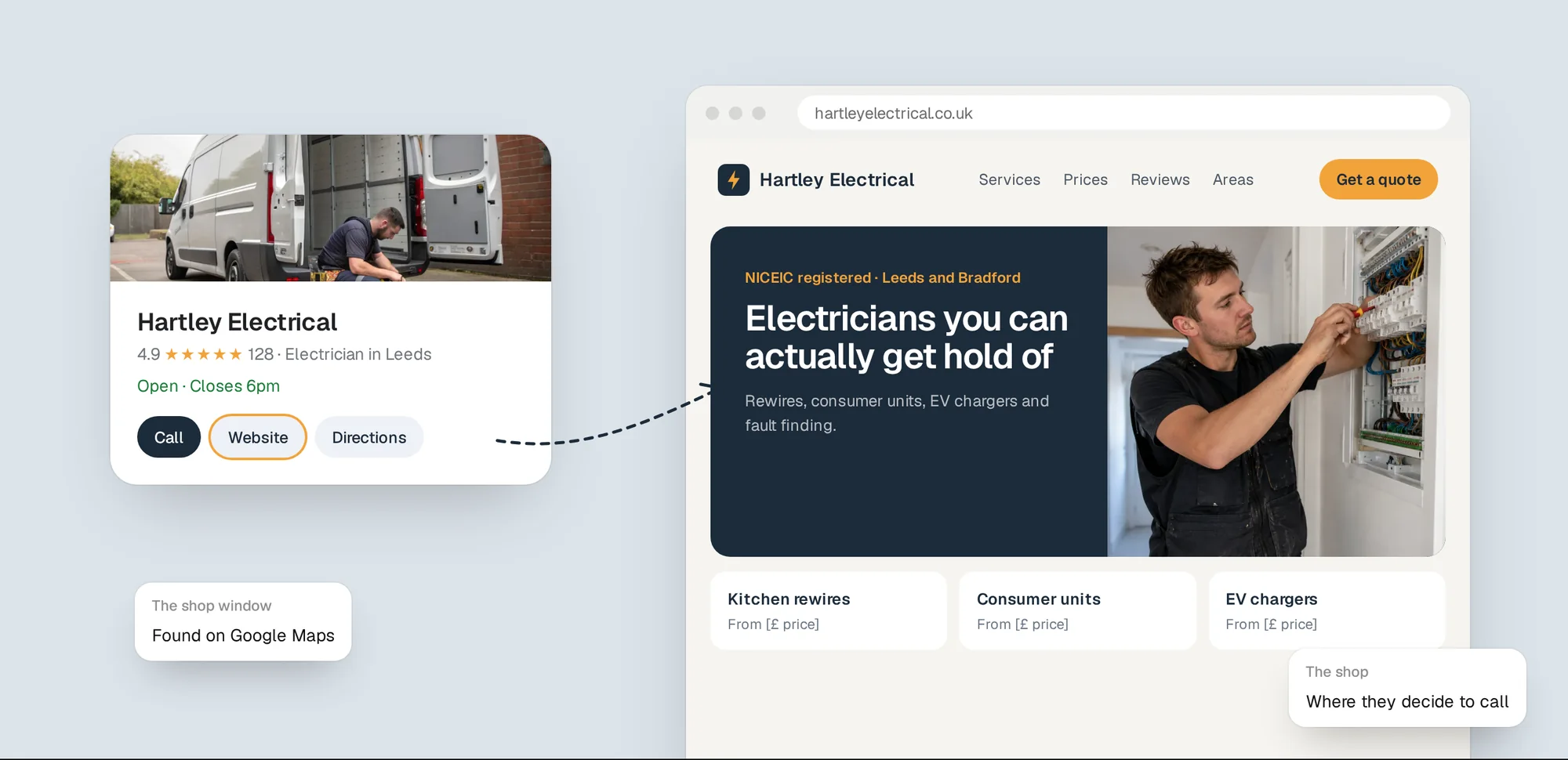Image resolution: width=1568 pixels, height=760 pixels.
Task: Click the first grey browser window dot
Action: pyautogui.click(x=712, y=113)
